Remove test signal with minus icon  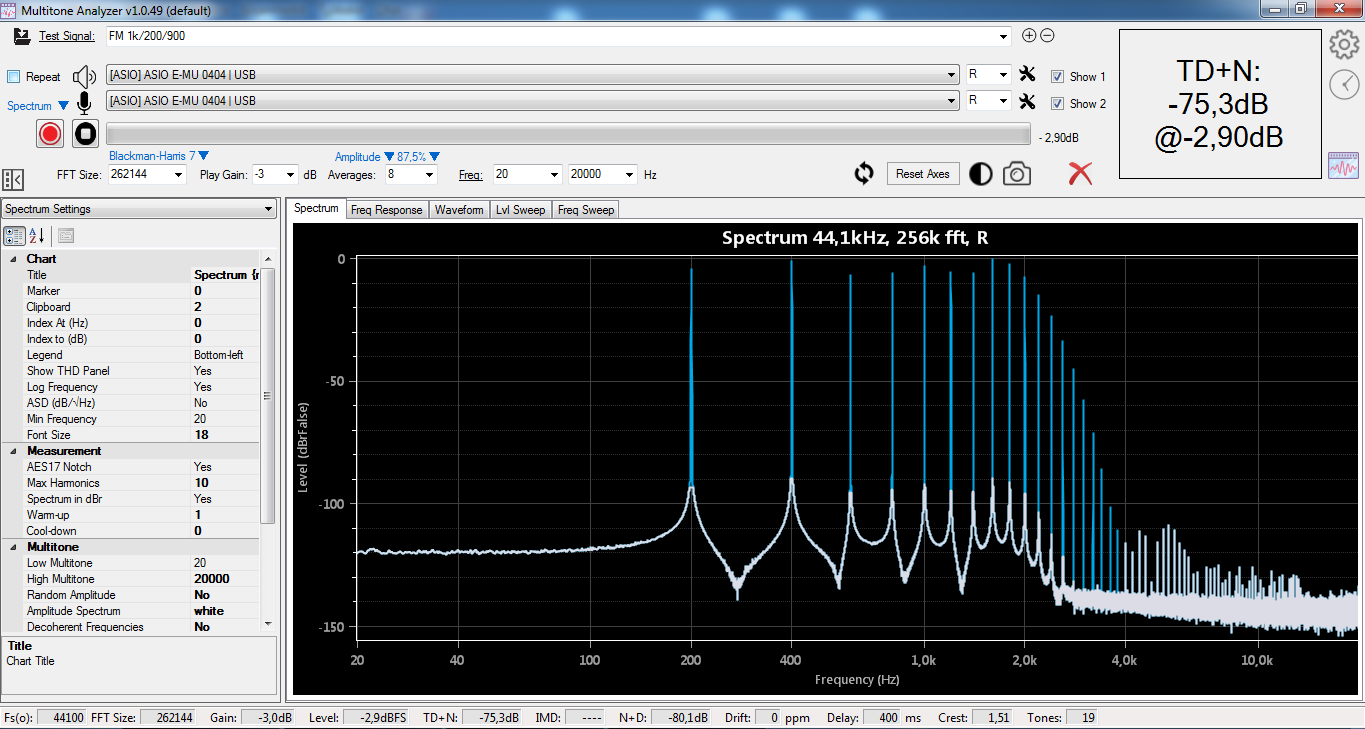click(x=1047, y=36)
